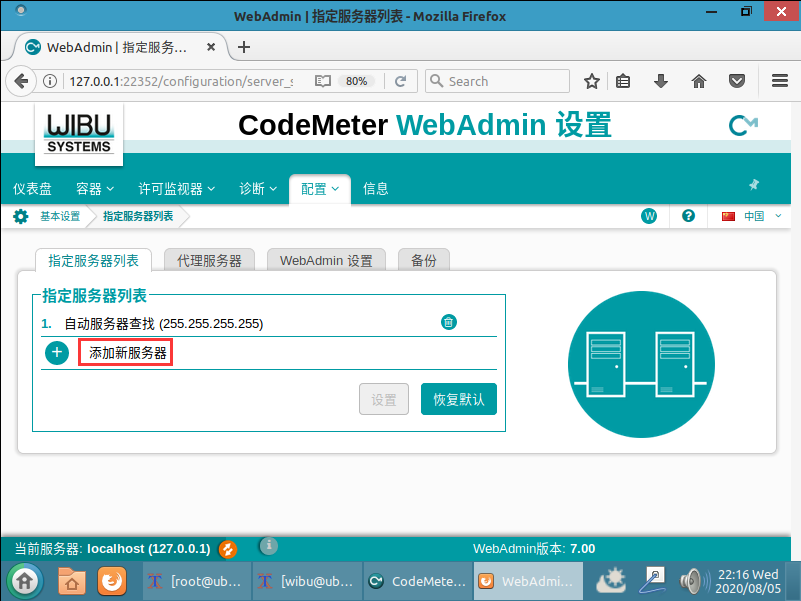Open the taskbar start menu home button
The height and width of the screenshot is (601, 801).
[25, 581]
